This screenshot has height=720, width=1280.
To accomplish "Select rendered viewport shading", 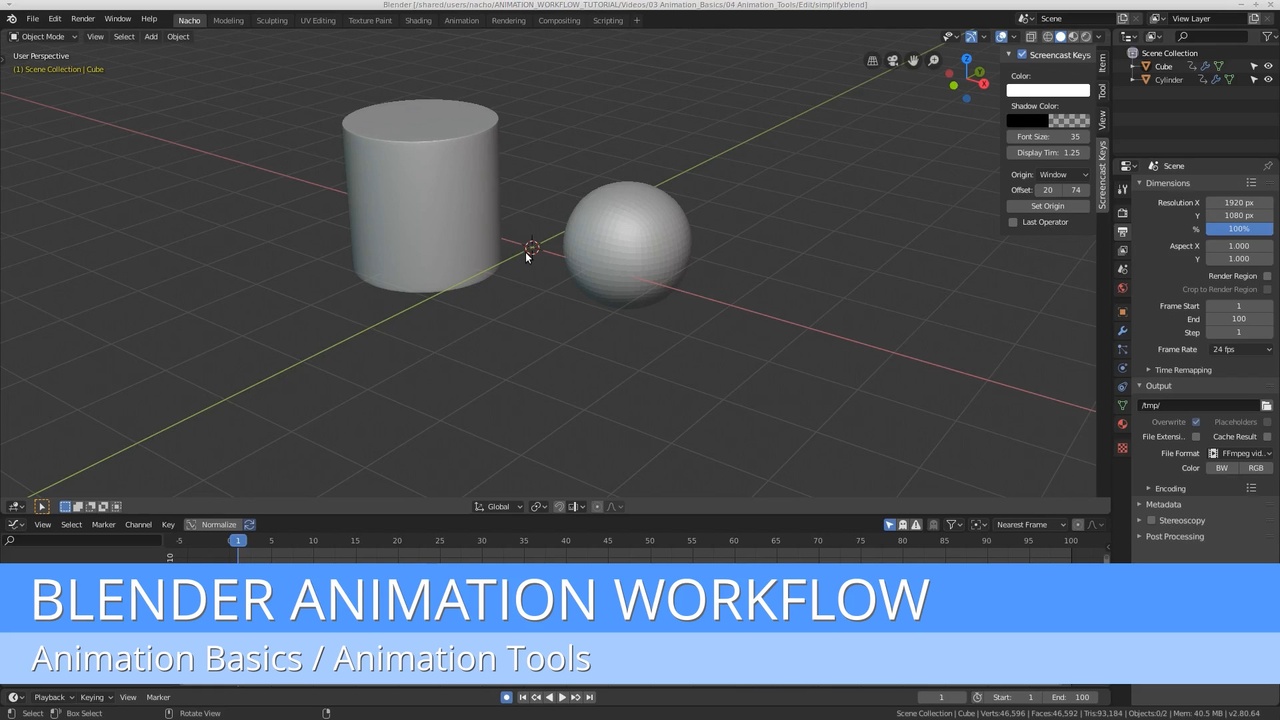I will (1086, 37).
